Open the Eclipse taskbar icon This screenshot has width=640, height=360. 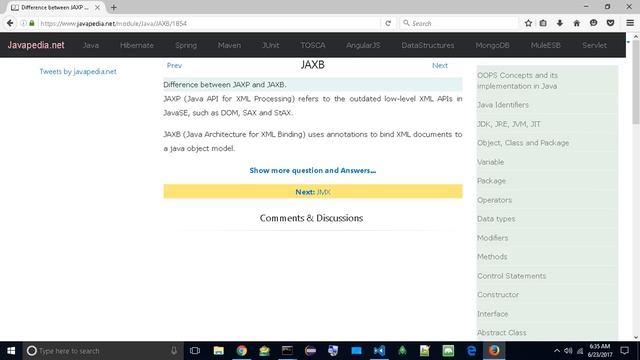pos(310,351)
